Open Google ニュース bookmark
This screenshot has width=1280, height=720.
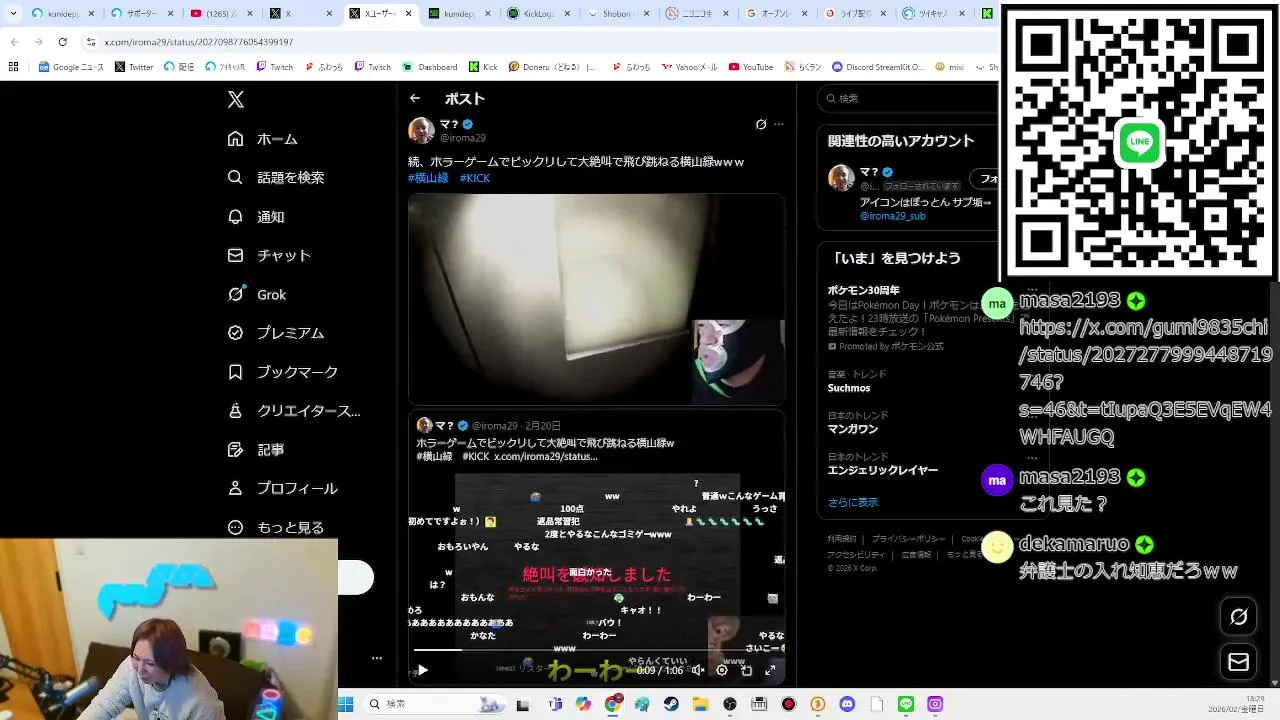click(71, 67)
